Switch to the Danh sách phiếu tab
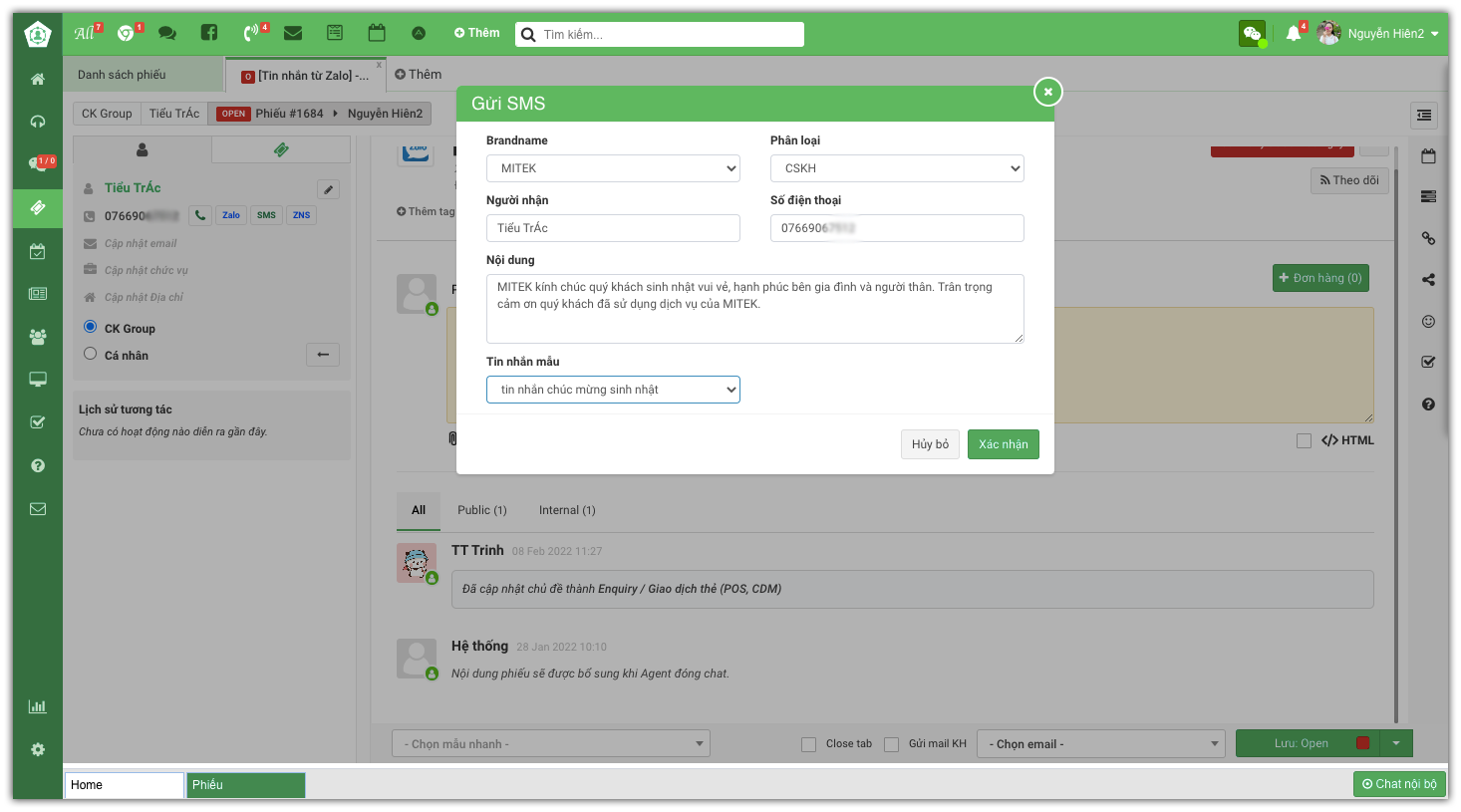The width and height of the screenshot is (1461, 812). (x=123, y=75)
